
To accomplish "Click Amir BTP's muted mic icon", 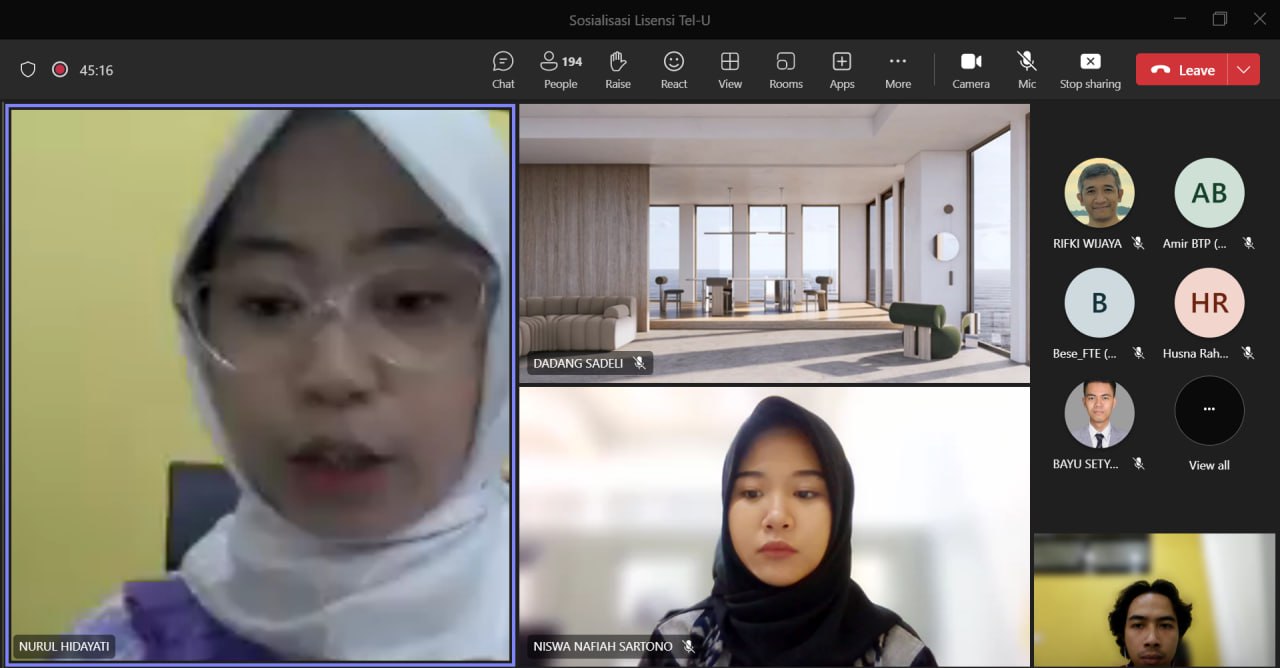I will [x=1248, y=243].
